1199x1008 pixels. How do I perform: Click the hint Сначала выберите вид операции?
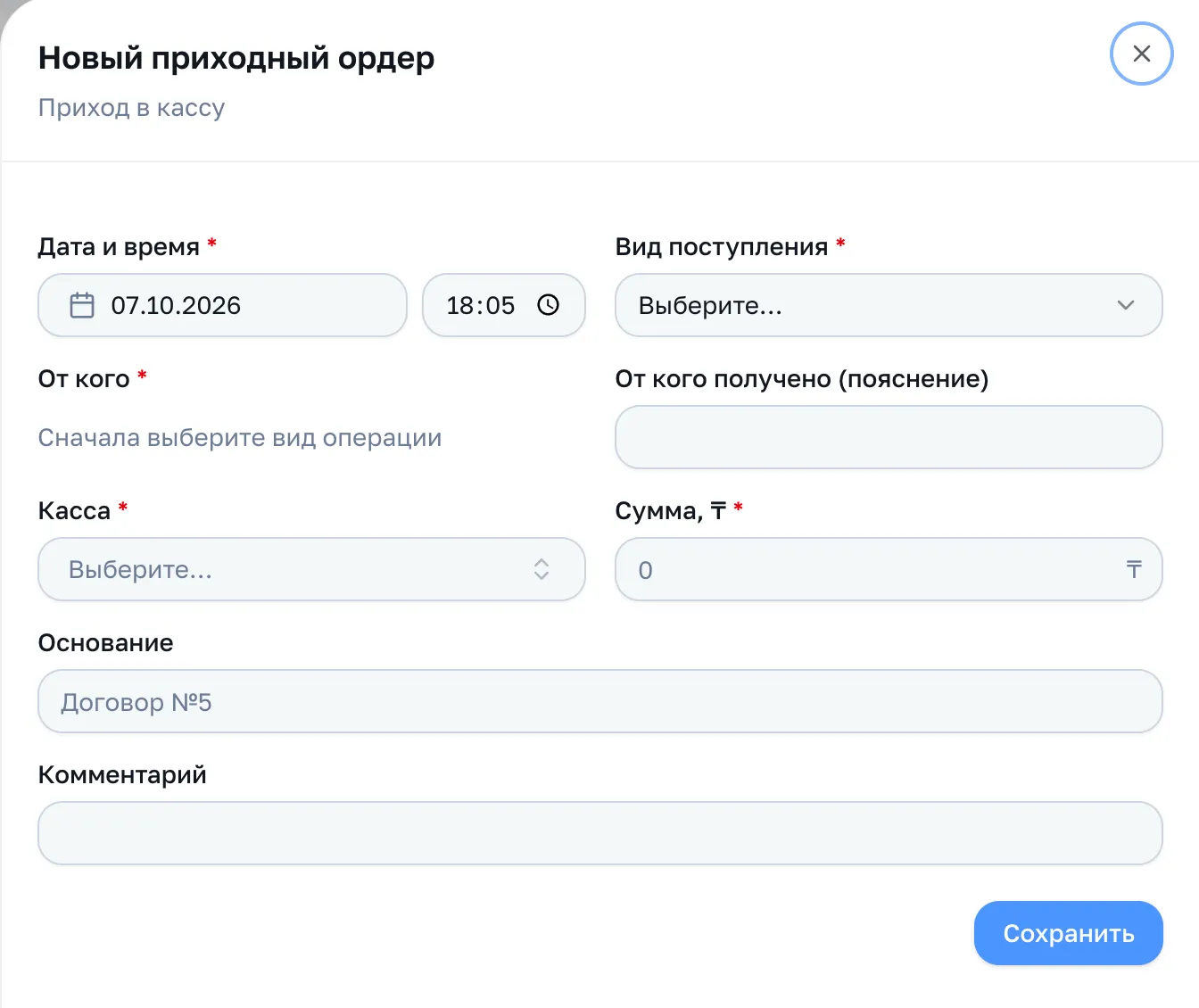click(240, 438)
